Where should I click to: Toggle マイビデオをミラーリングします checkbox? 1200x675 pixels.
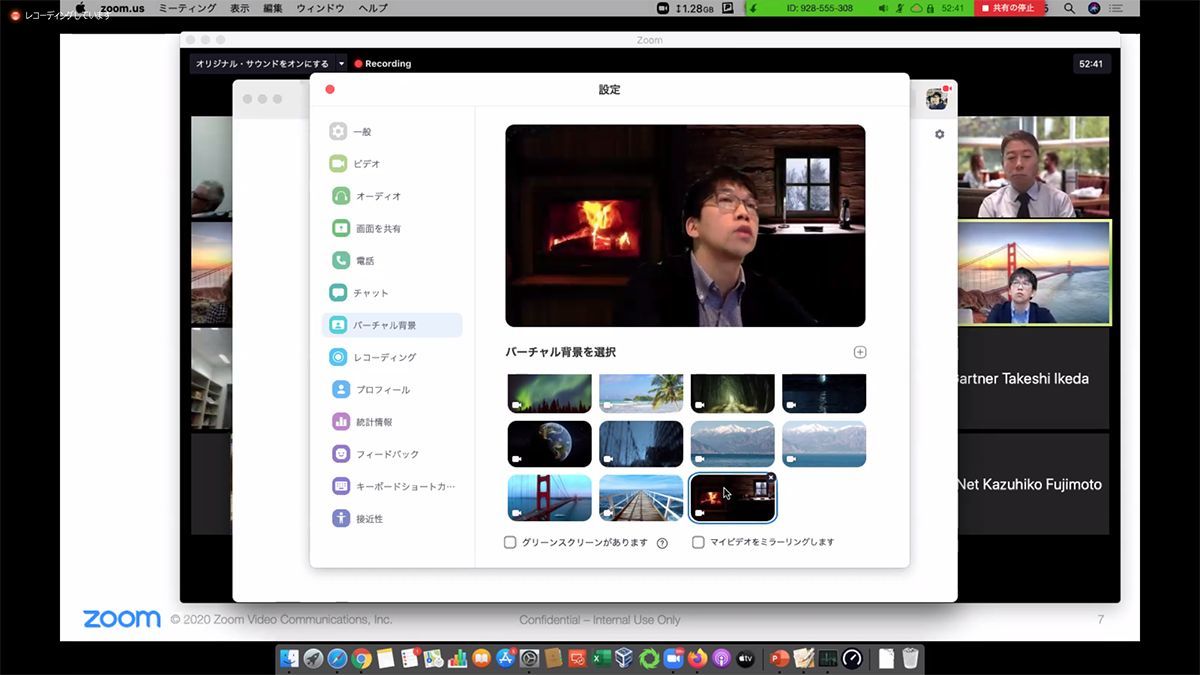click(699, 542)
